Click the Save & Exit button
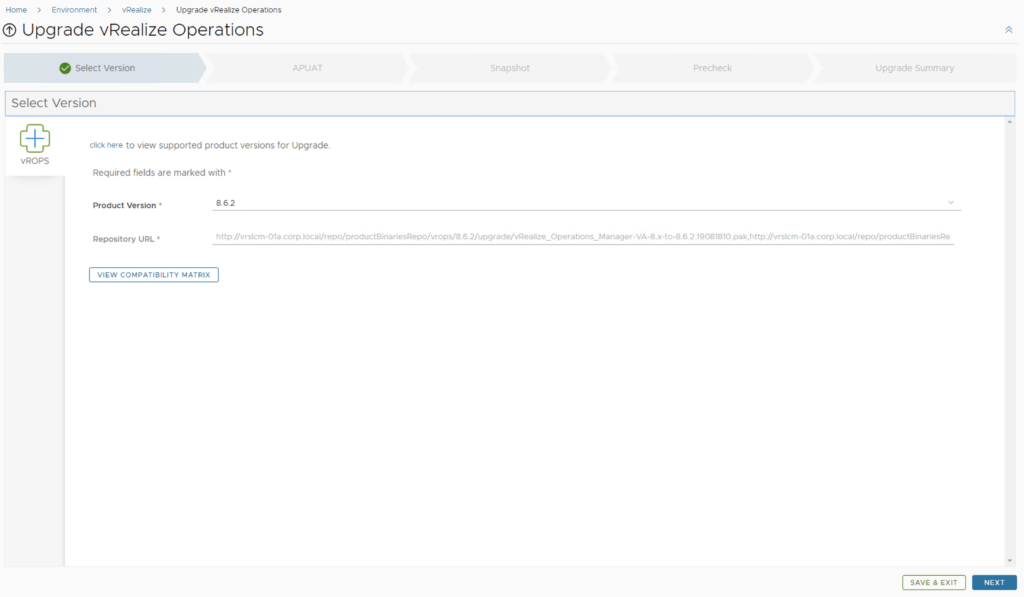The height and width of the screenshot is (597, 1024). point(933,582)
